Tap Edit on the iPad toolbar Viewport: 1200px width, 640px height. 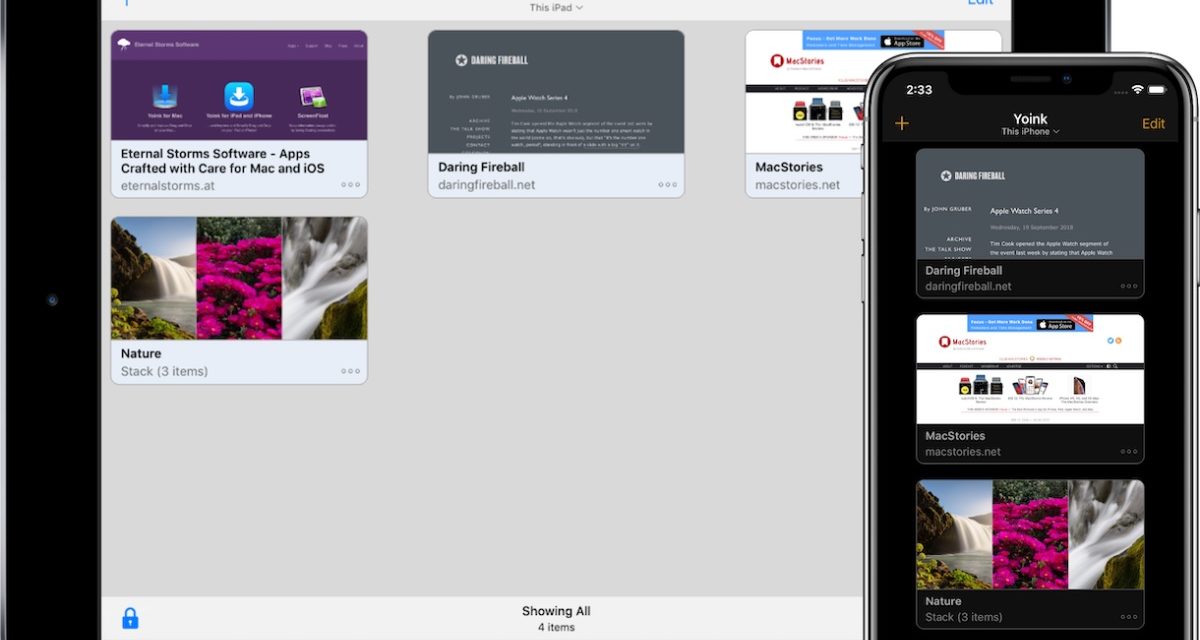980,3
